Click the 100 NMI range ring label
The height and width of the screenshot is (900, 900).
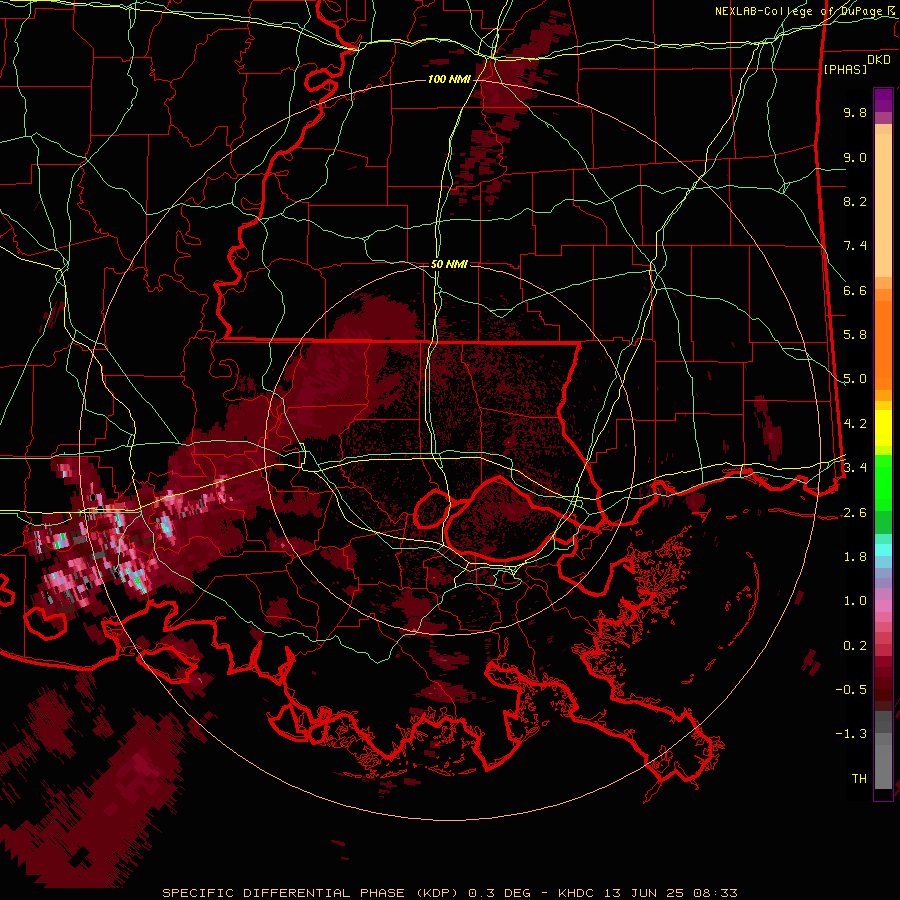[448, 79]
